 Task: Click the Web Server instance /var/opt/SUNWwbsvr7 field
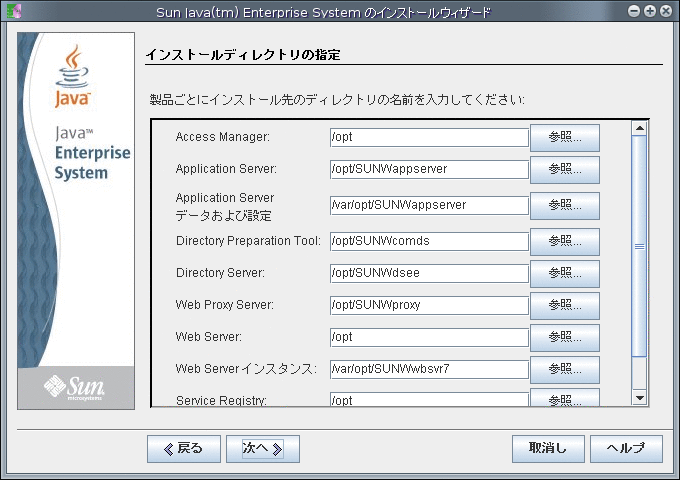coord(429,369)
